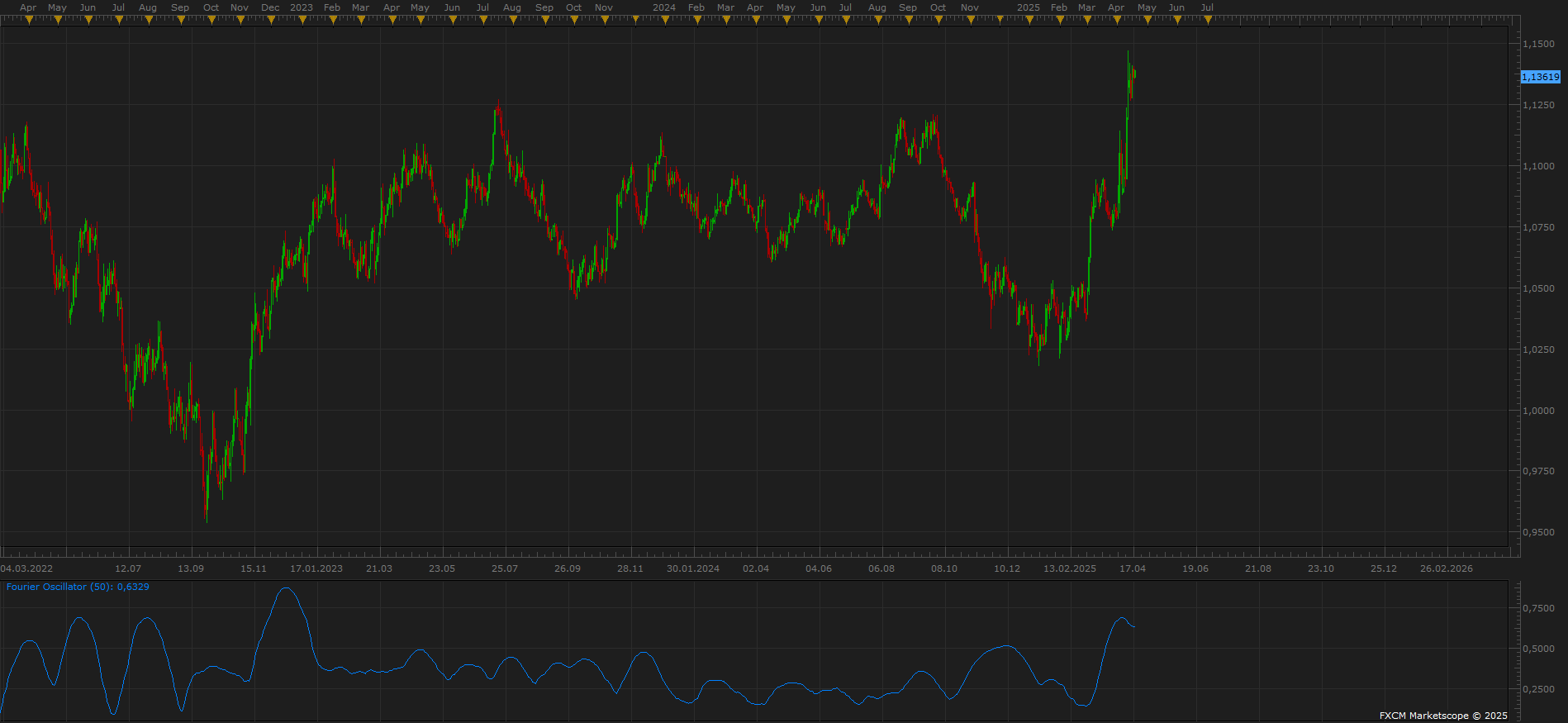Select the Nov marker just before Dec
Screen dimensions: 1568x723
240,20
